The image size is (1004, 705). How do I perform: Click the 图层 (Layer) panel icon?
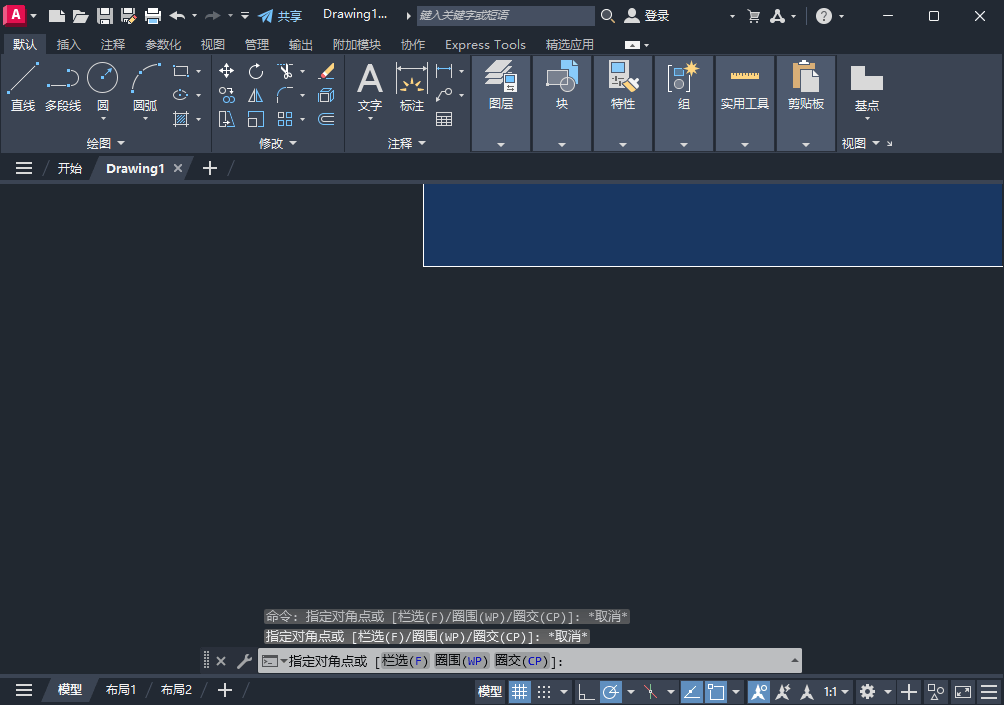[500, 82]
